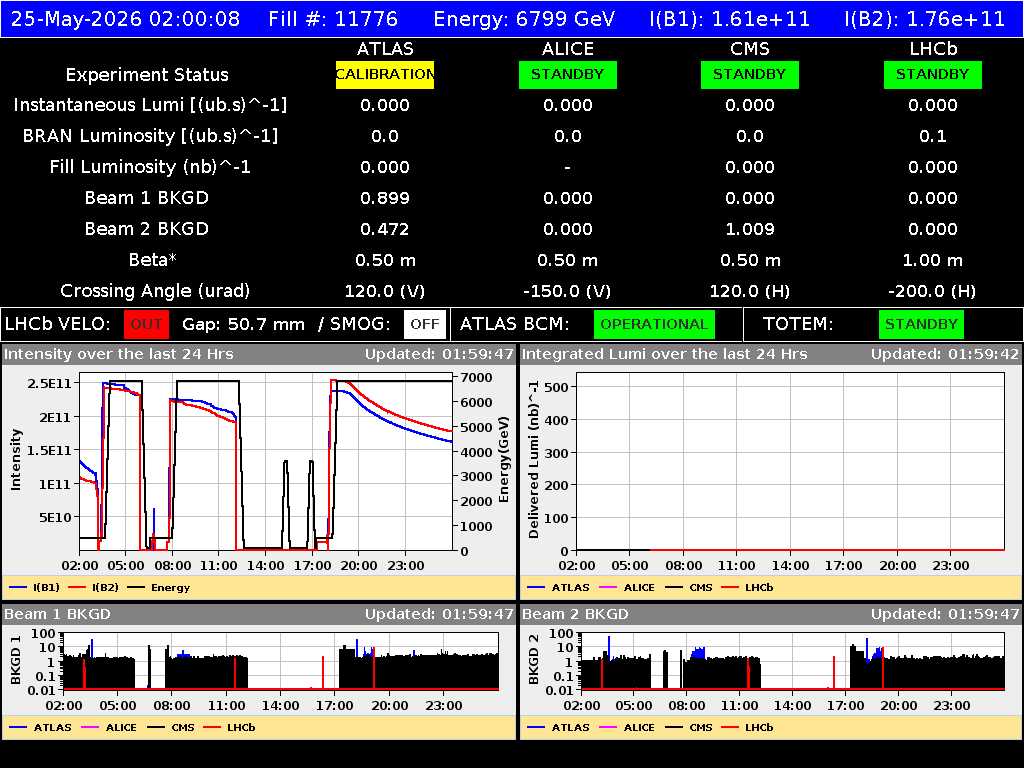1024x768 pixels.
Task: Click ATLAS Beam 1 BKGD value 0.899
Action: pos(385,198)
